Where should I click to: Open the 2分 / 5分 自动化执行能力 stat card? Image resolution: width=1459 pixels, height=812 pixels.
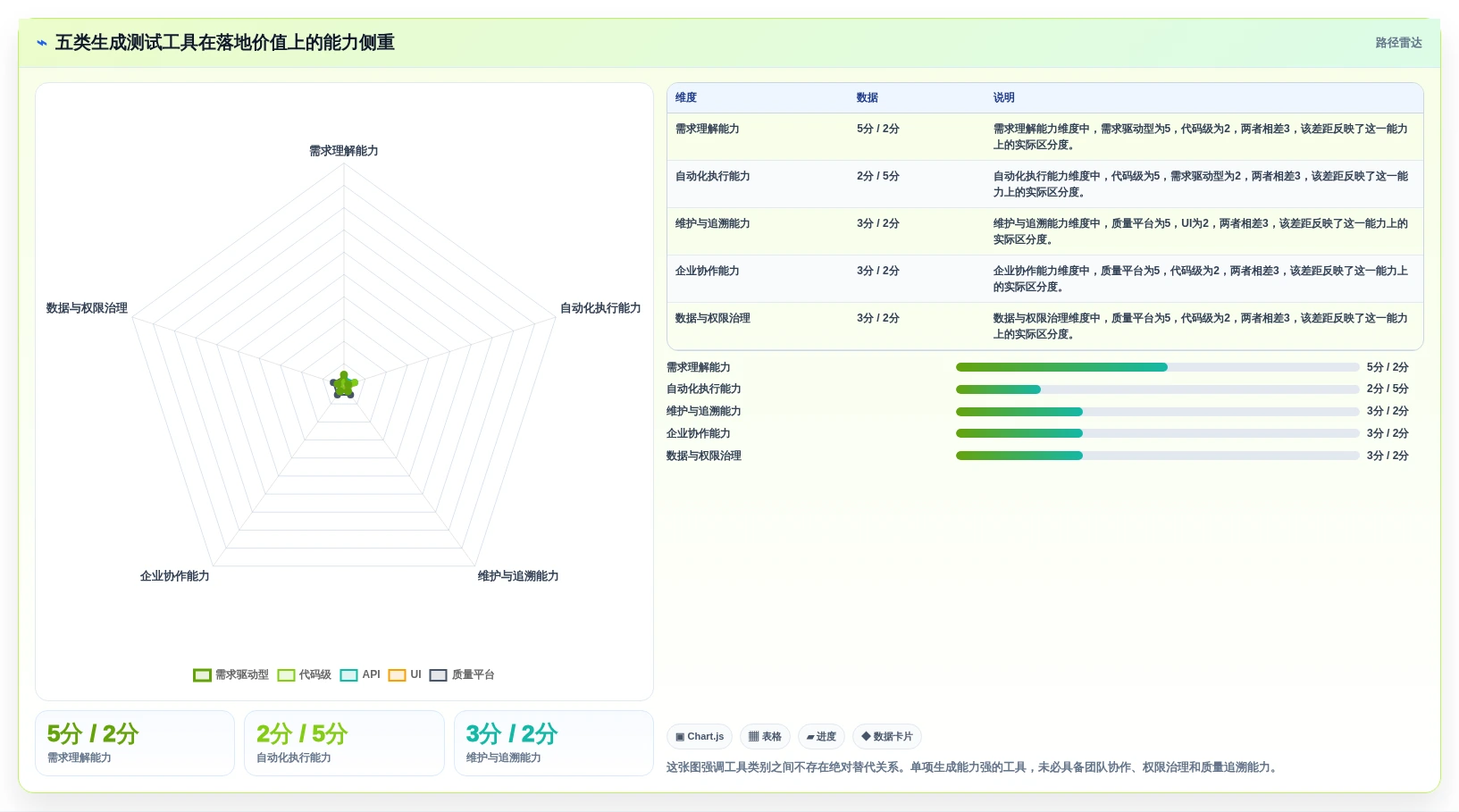tap(344, 743)
